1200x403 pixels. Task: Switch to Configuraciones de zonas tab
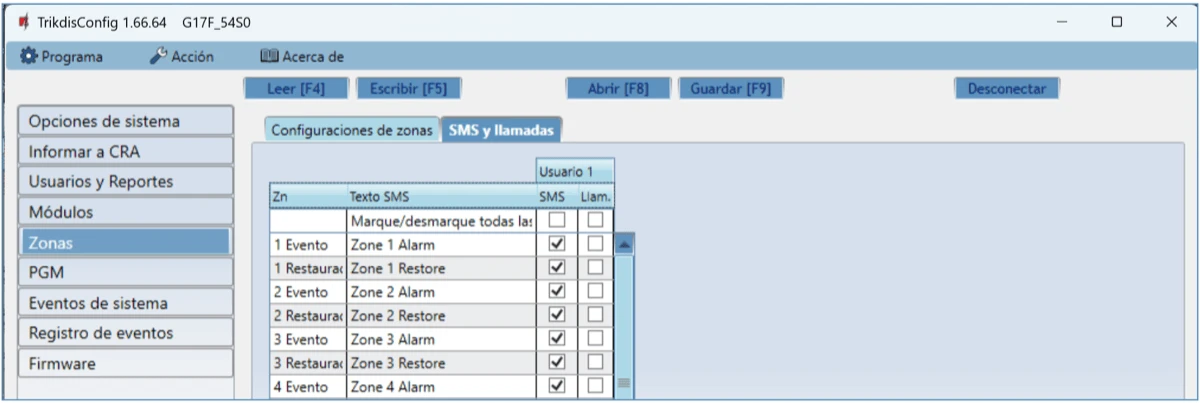(353, 129)
